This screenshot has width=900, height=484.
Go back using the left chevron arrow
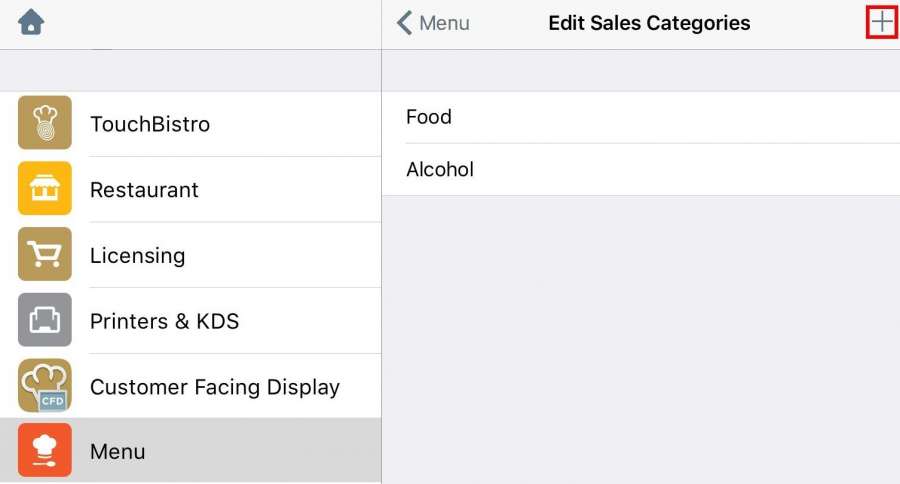coord(404,23)
